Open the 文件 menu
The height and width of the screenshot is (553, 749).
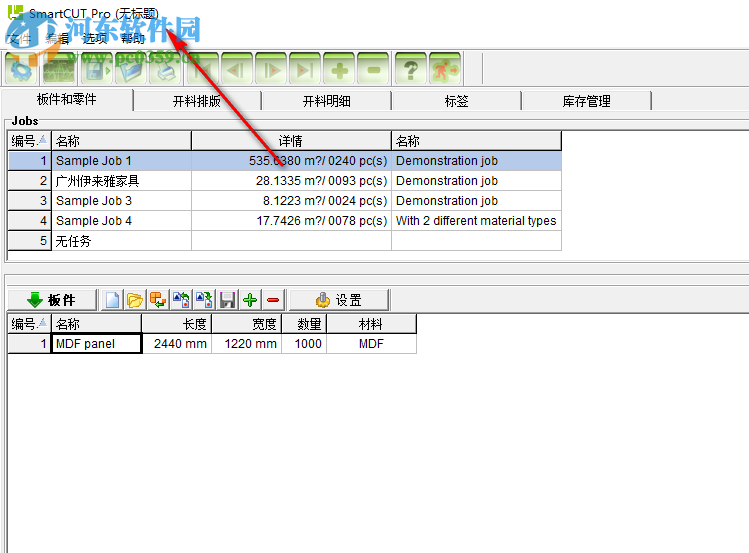coord(19,39)
